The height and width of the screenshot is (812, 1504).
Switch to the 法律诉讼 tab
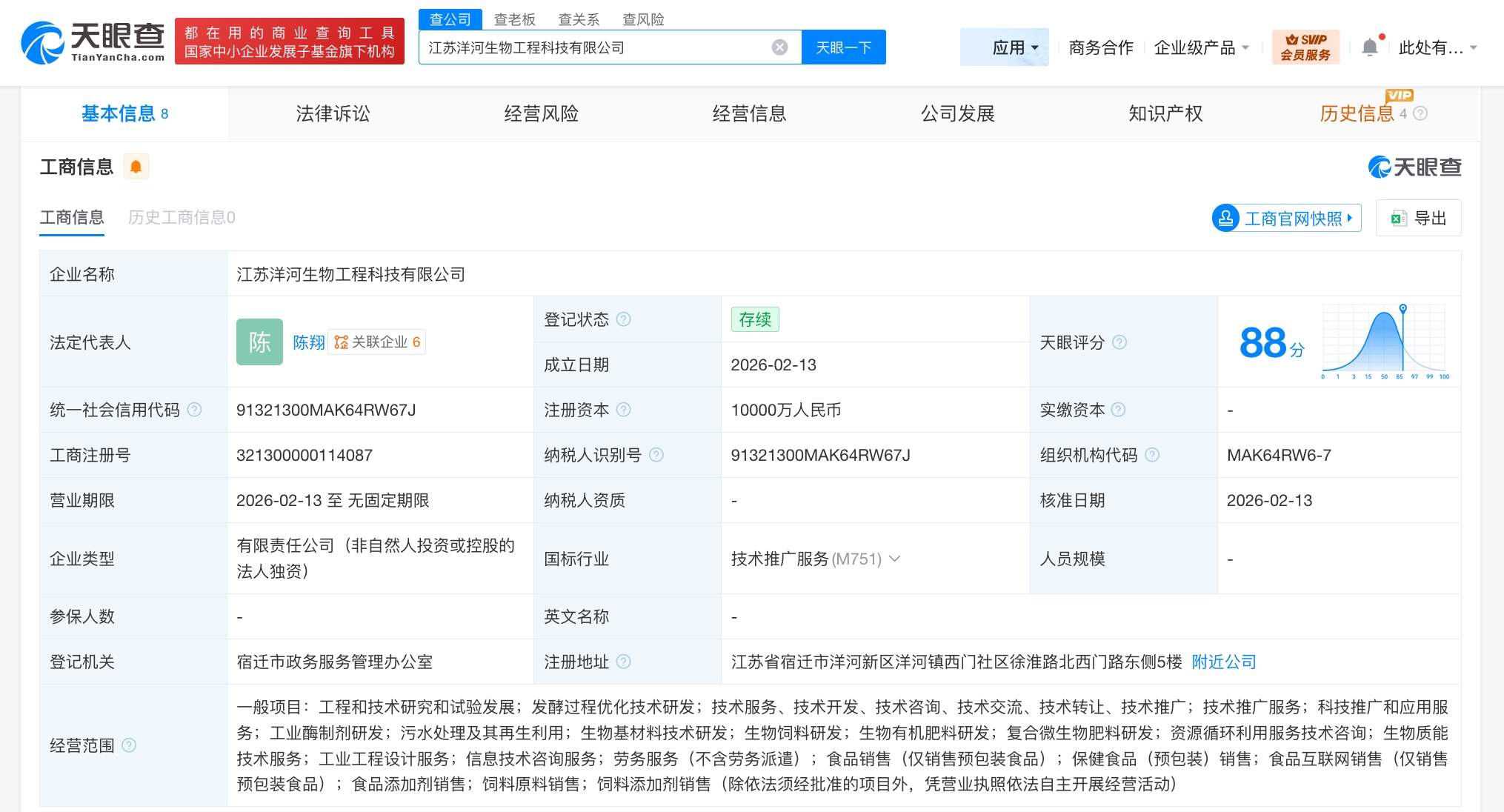[332, 113]
